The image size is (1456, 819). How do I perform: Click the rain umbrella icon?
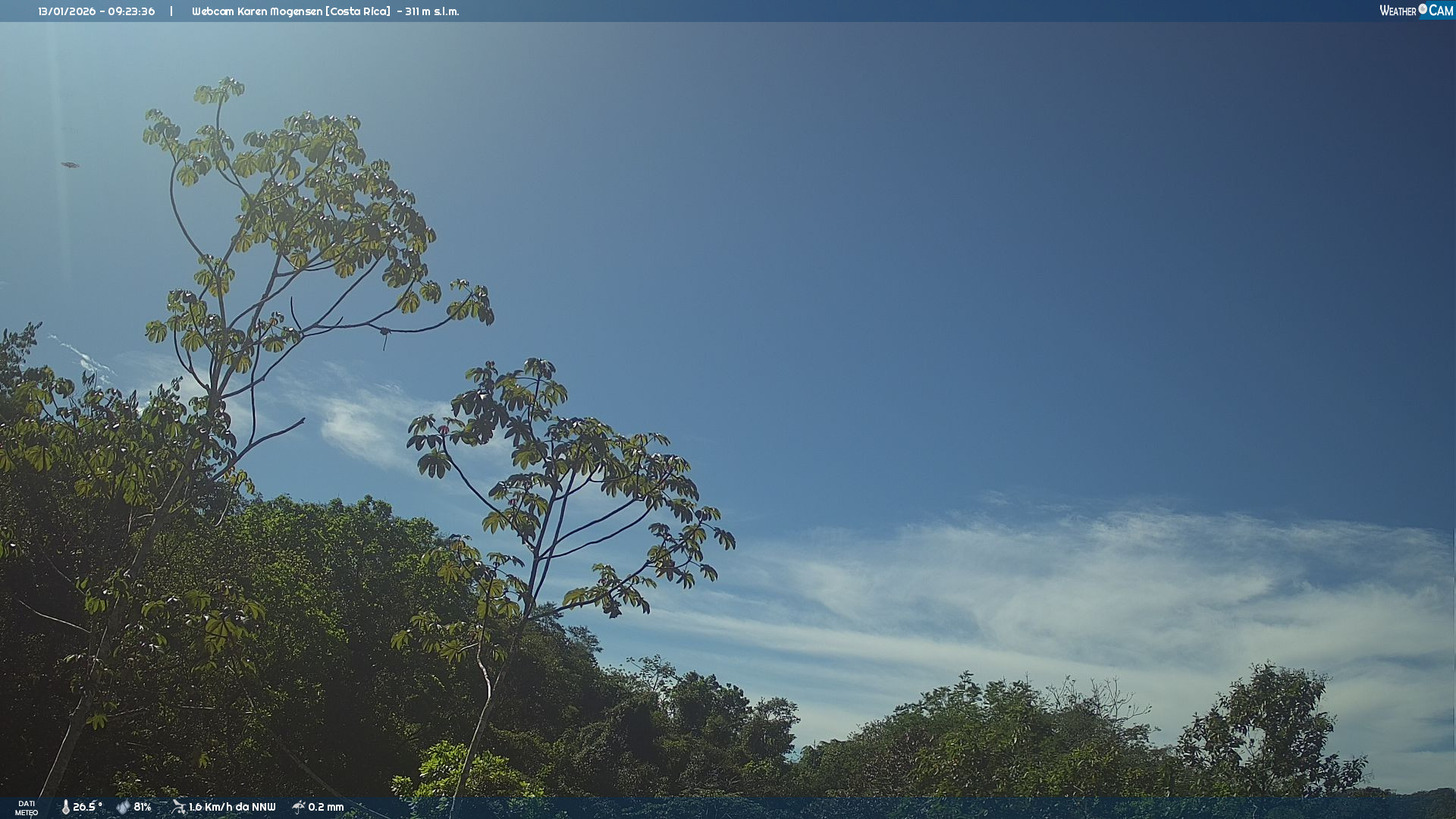(298, 807)
